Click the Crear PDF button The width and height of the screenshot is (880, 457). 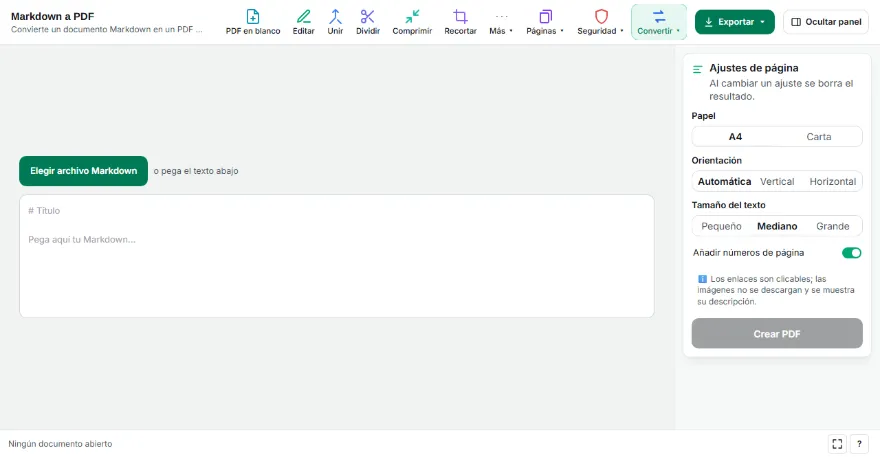(777, 333)
